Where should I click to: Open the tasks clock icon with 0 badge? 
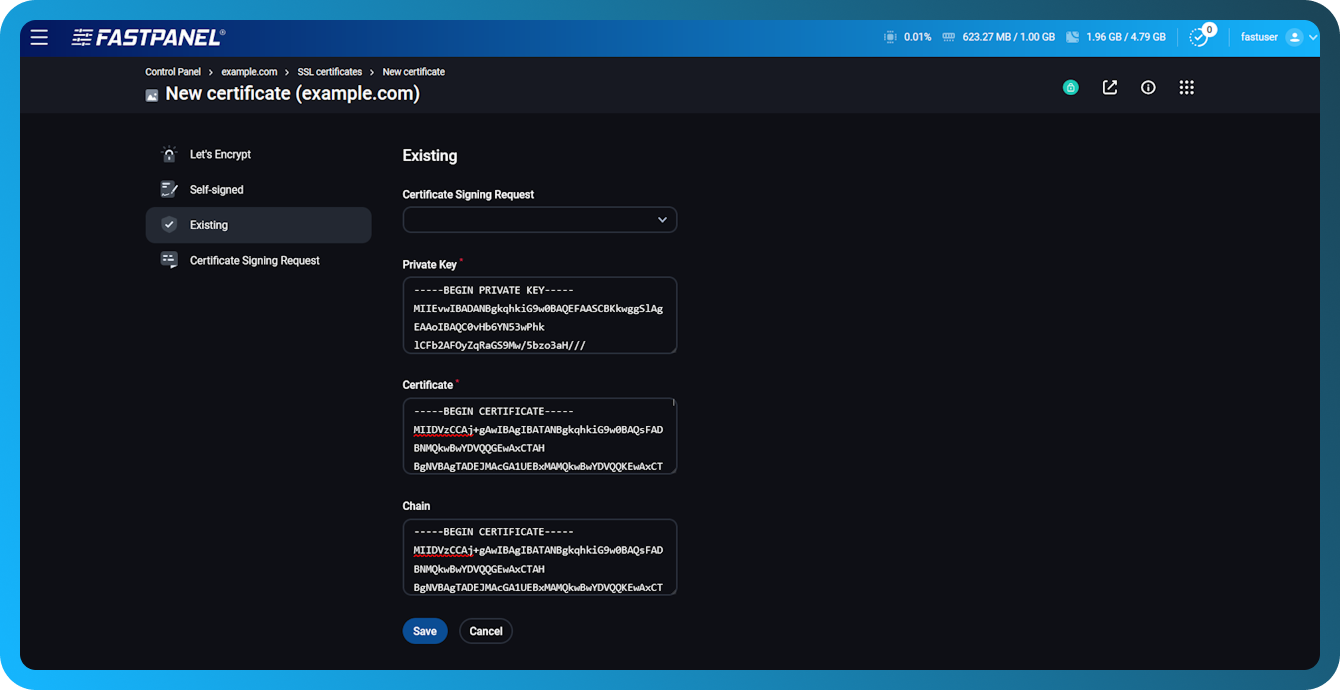tap(1199, 36)
